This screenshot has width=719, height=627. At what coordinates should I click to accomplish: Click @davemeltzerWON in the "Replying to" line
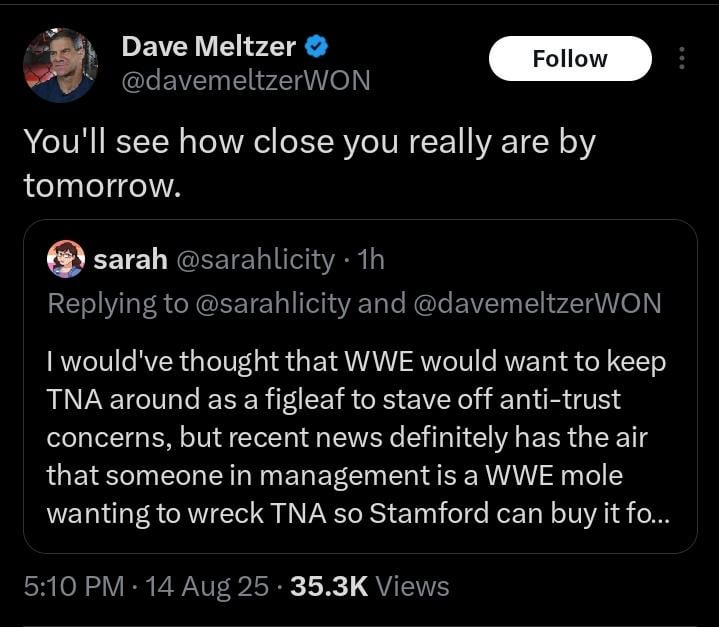(x=536, y=303)
